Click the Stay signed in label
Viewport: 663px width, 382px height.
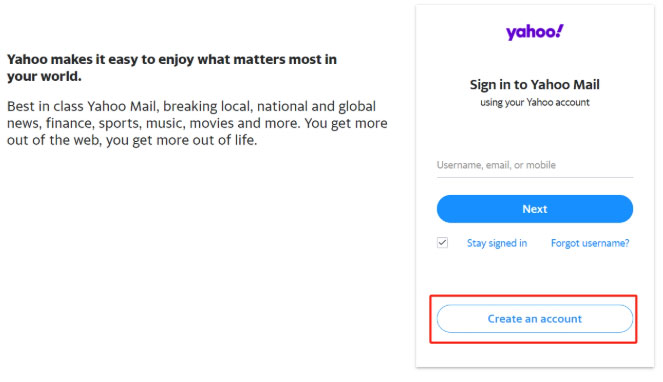(x=497, y=243)
